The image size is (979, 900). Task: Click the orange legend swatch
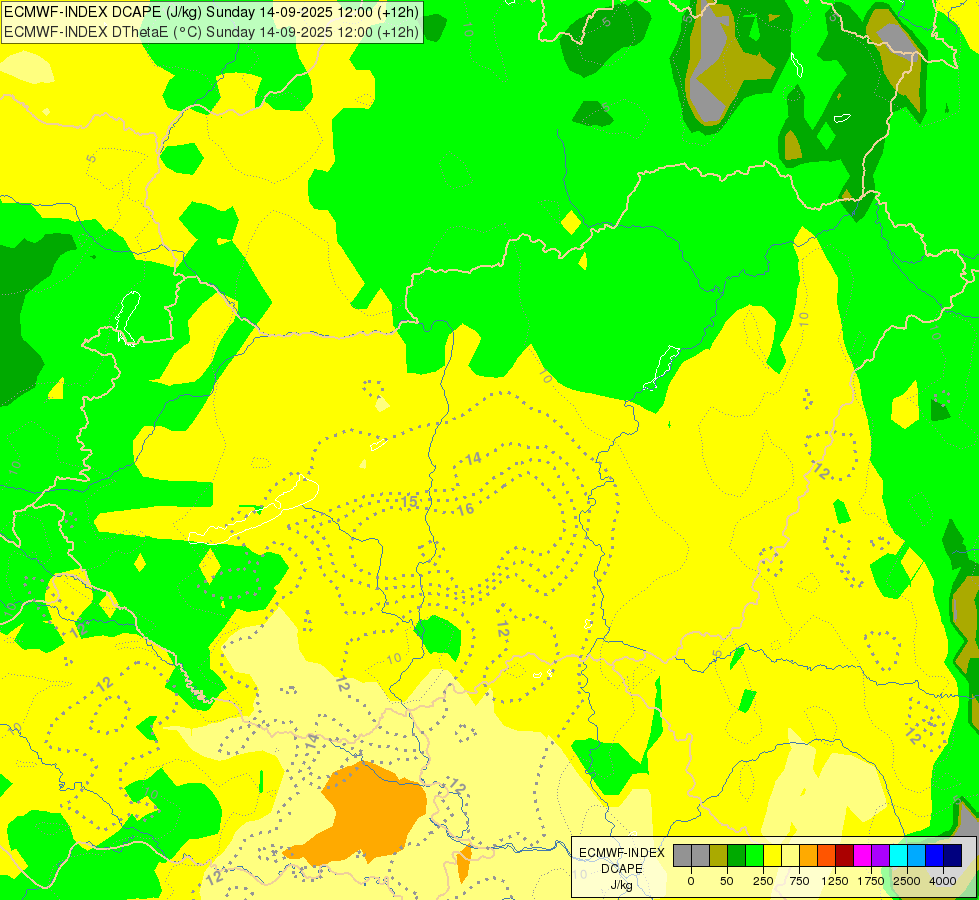[x=809, y=855]
